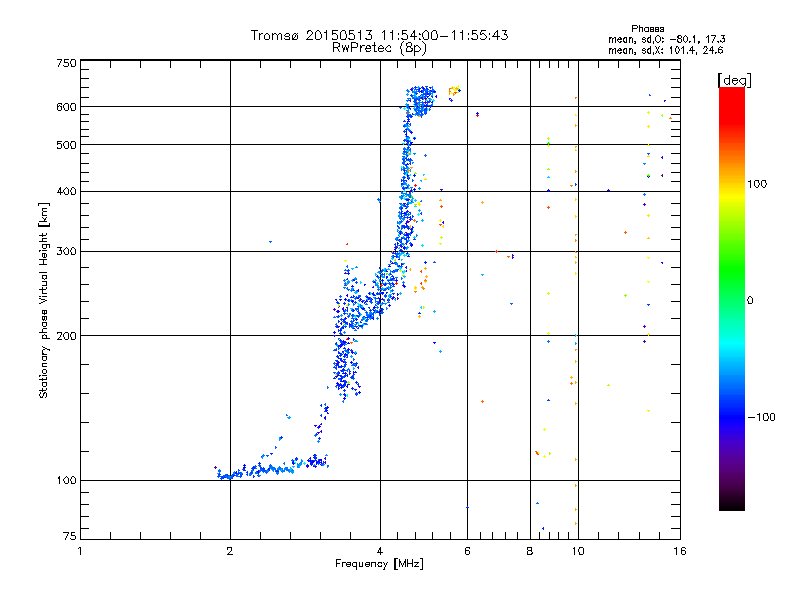Click the 'Phases' header label
This screenshot has height=600, width=800.
point(647,29)
